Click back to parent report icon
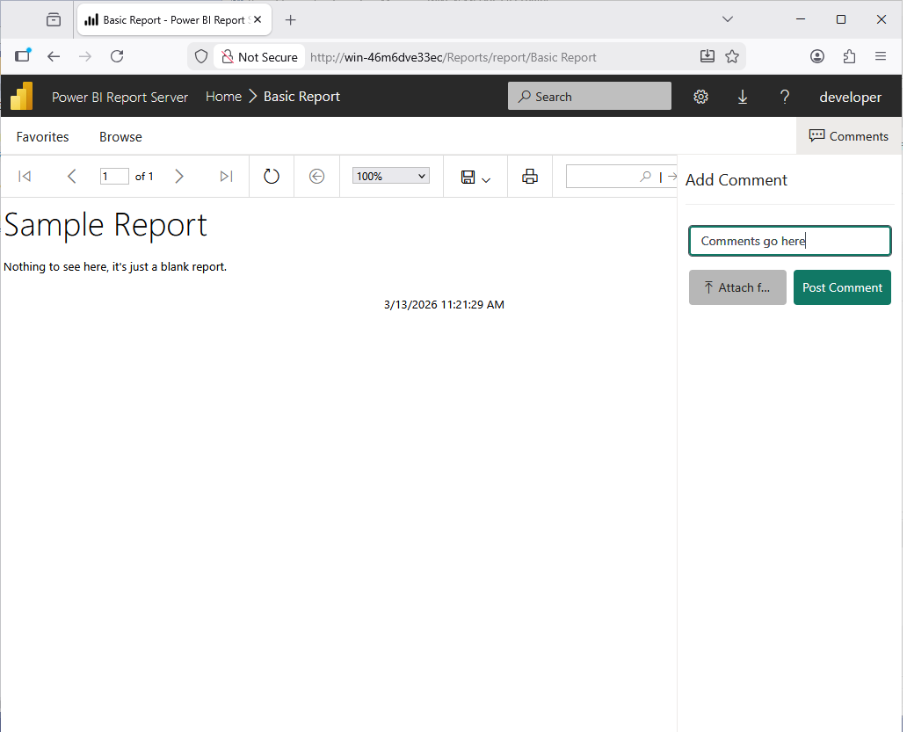The width and height of the screenshot is (903, 732). (317, 177)
